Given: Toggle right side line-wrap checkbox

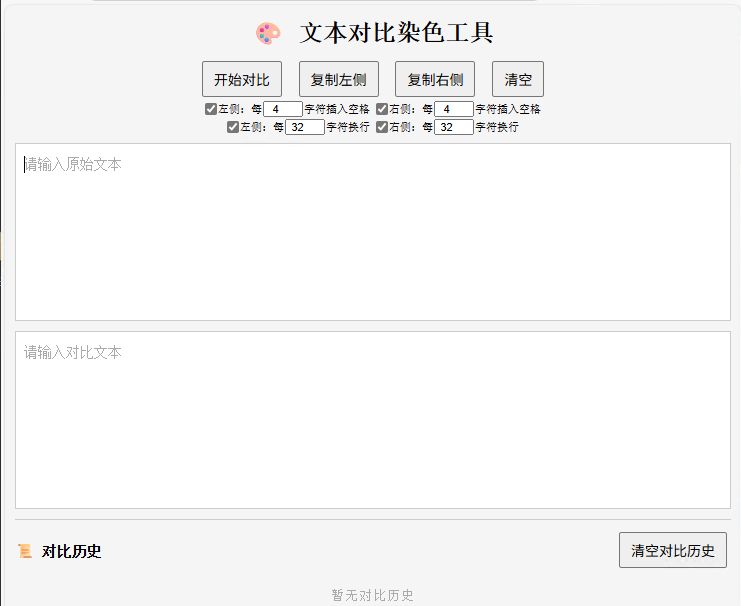Looking at the screenshot, I should click(x=382, y=127).
